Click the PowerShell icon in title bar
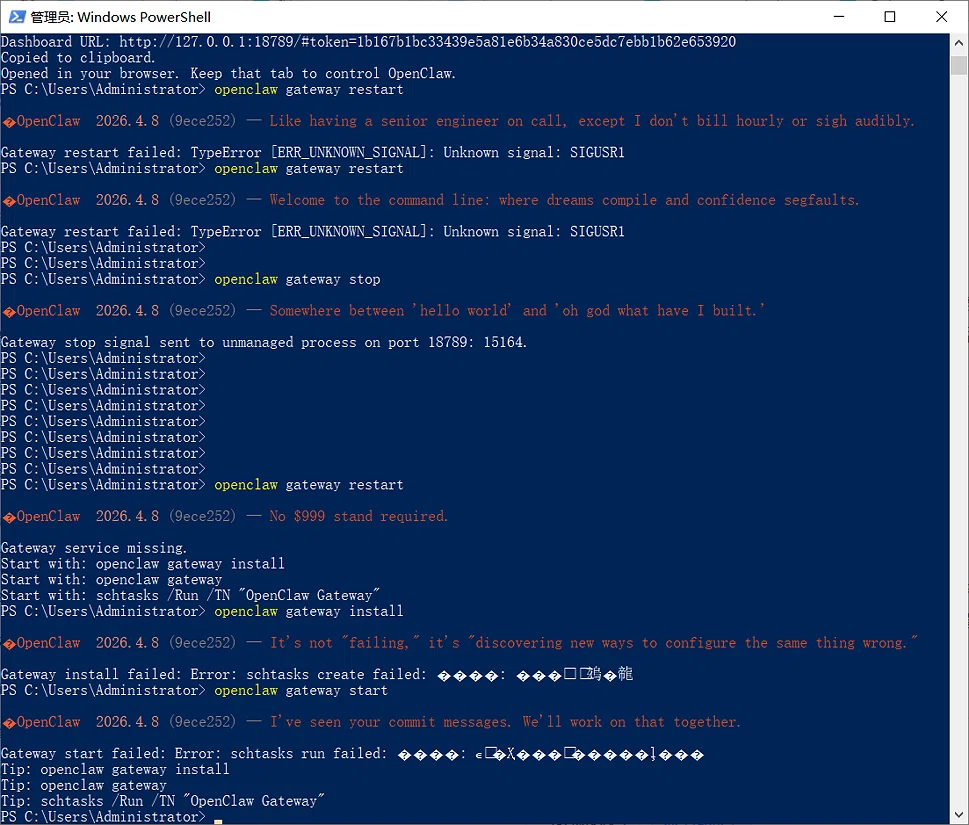 pos(17,17)
